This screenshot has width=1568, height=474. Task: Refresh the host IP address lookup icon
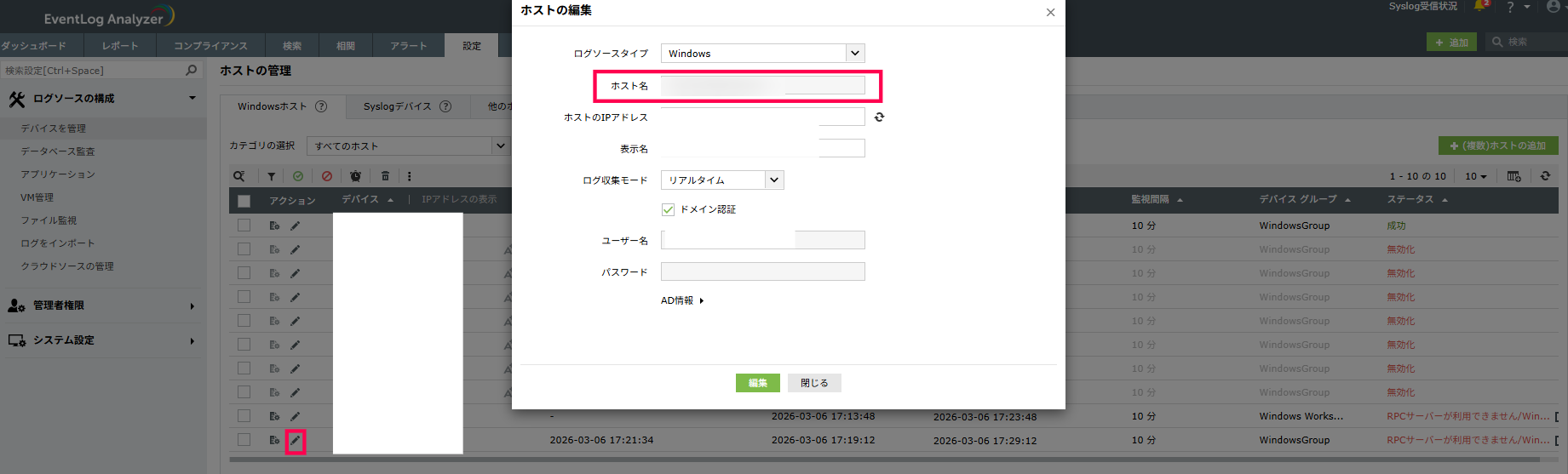(879, 117)
